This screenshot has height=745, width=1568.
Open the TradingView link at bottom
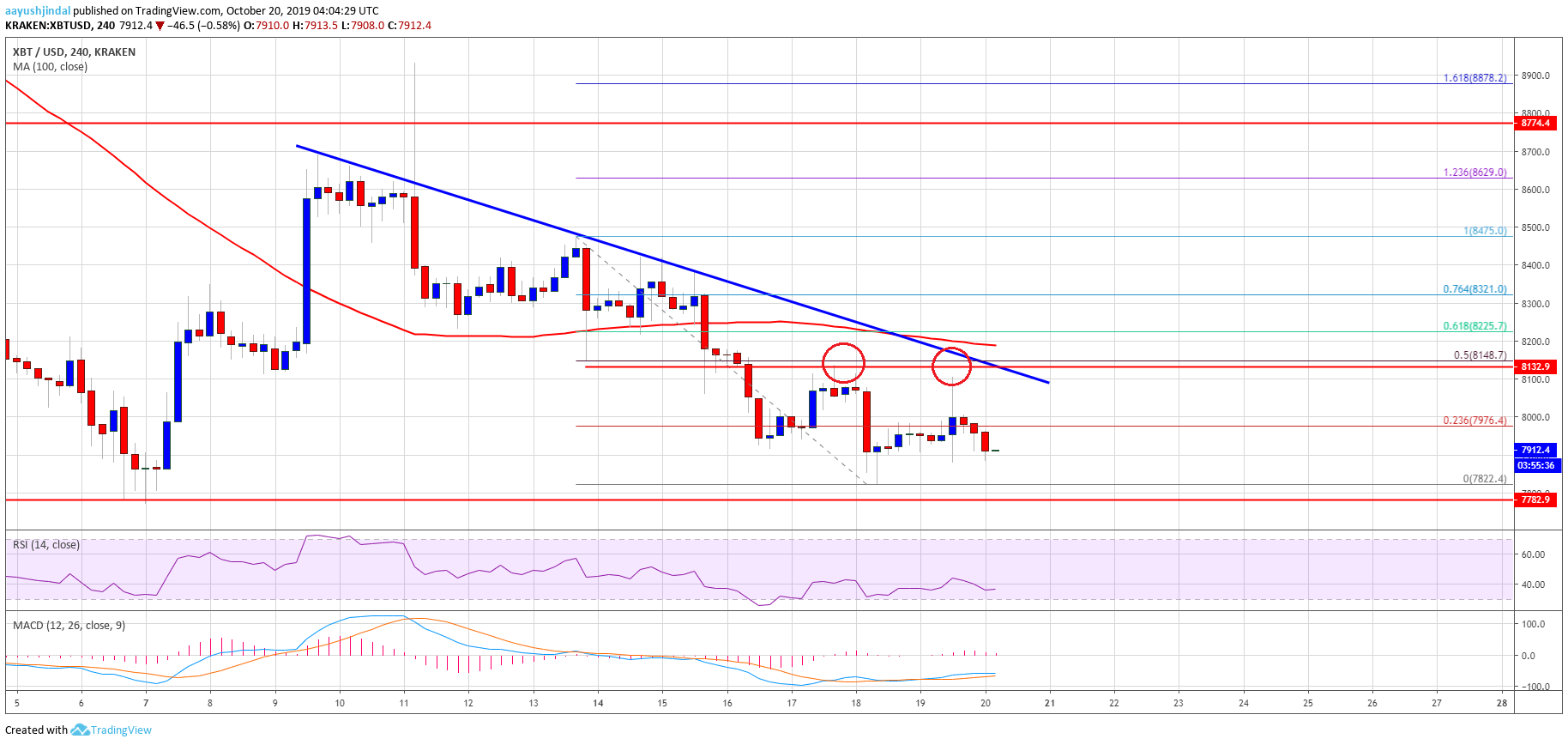[121, 730]
